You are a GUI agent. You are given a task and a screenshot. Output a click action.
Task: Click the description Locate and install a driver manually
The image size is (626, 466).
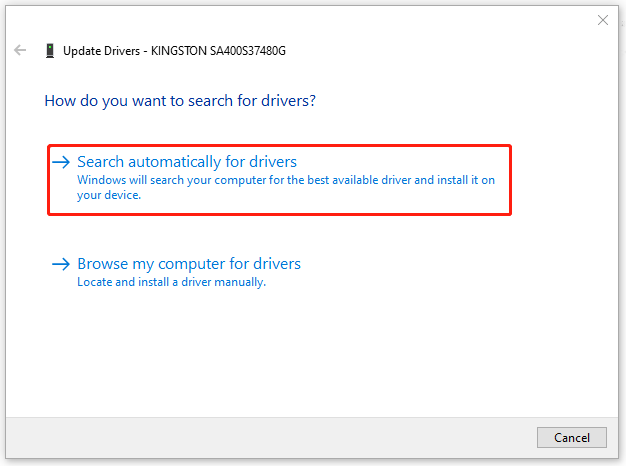point(172,282)
